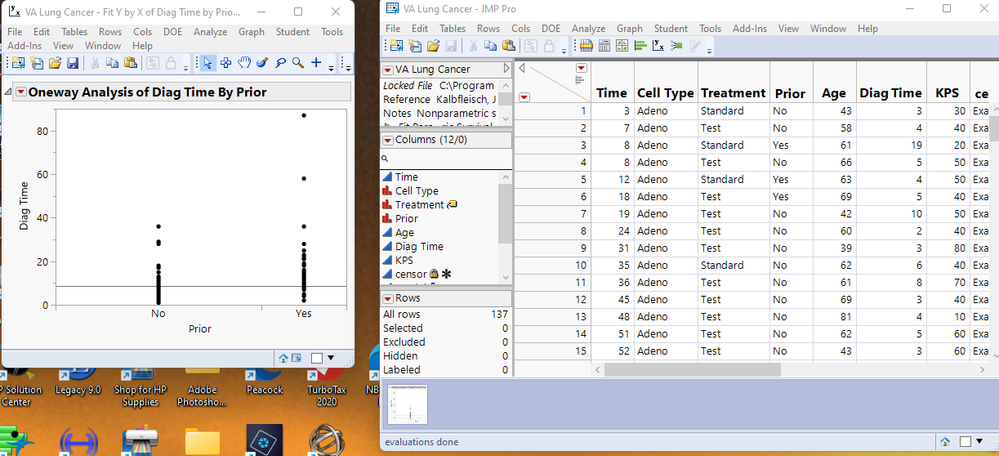Select the arrow cursor tool in Oneway window
Screen dimensions: 999x456
tap(207, 62)
